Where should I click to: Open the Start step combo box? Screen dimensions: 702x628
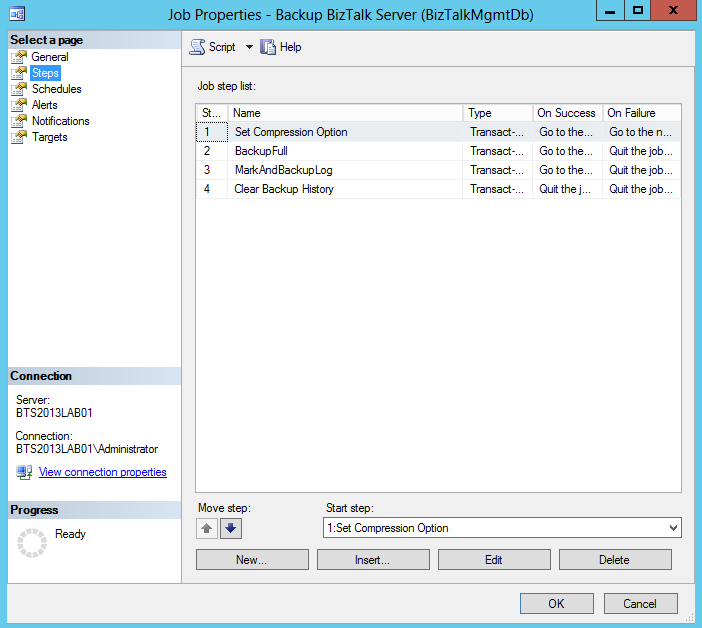click(502, 528)
